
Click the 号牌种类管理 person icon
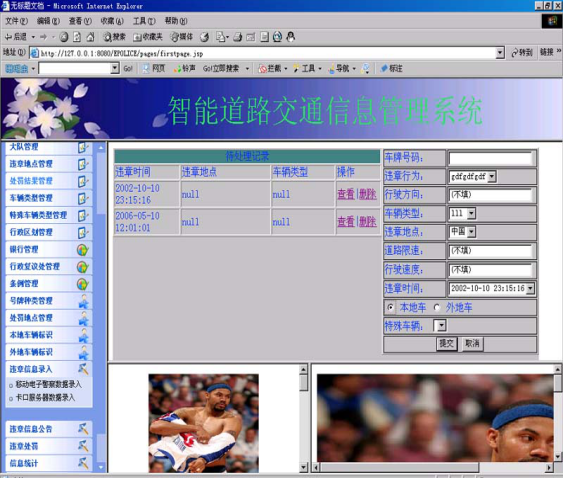[x=83, y=301]
